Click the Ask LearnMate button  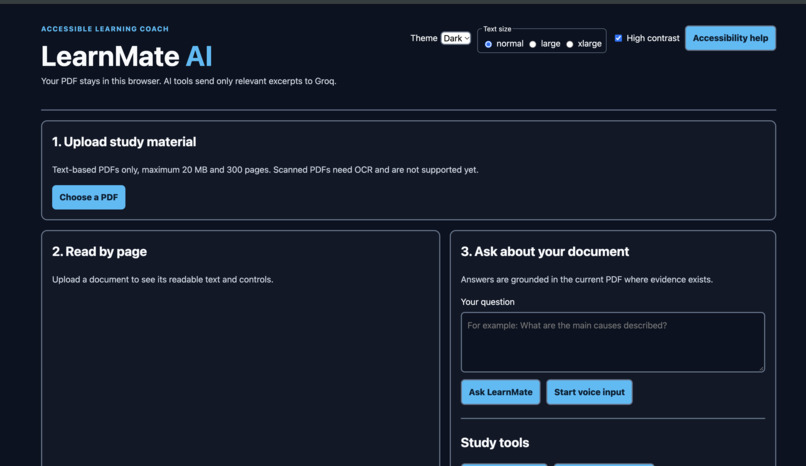[x=500, y=392]
